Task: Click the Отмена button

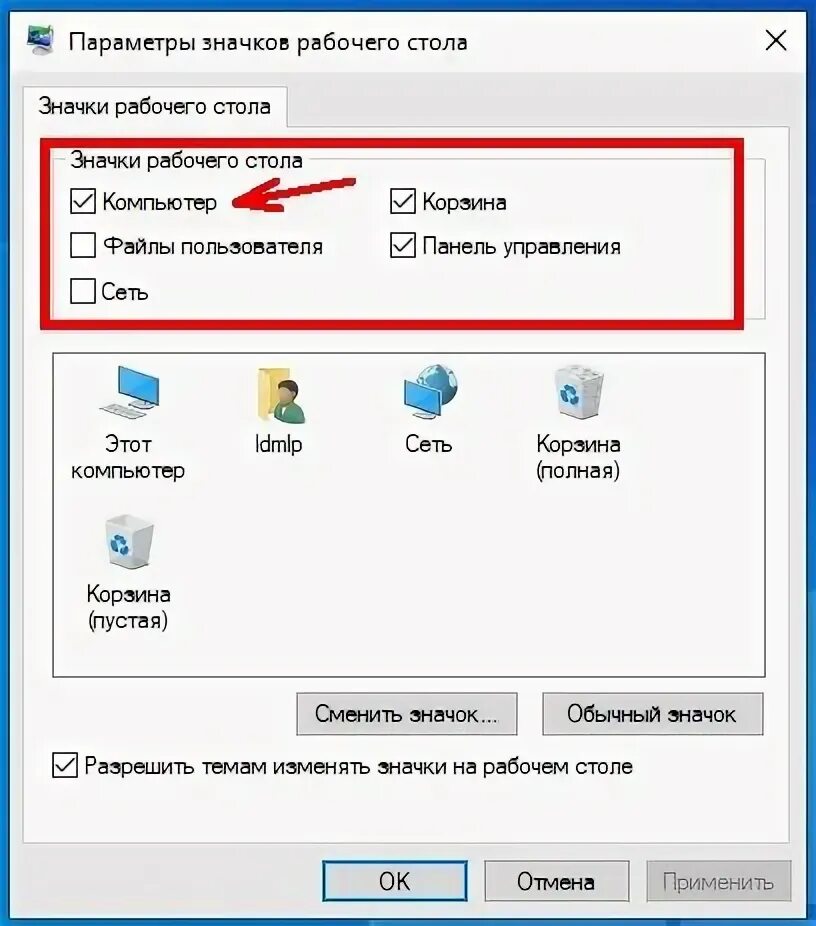Action: (556, 881)
